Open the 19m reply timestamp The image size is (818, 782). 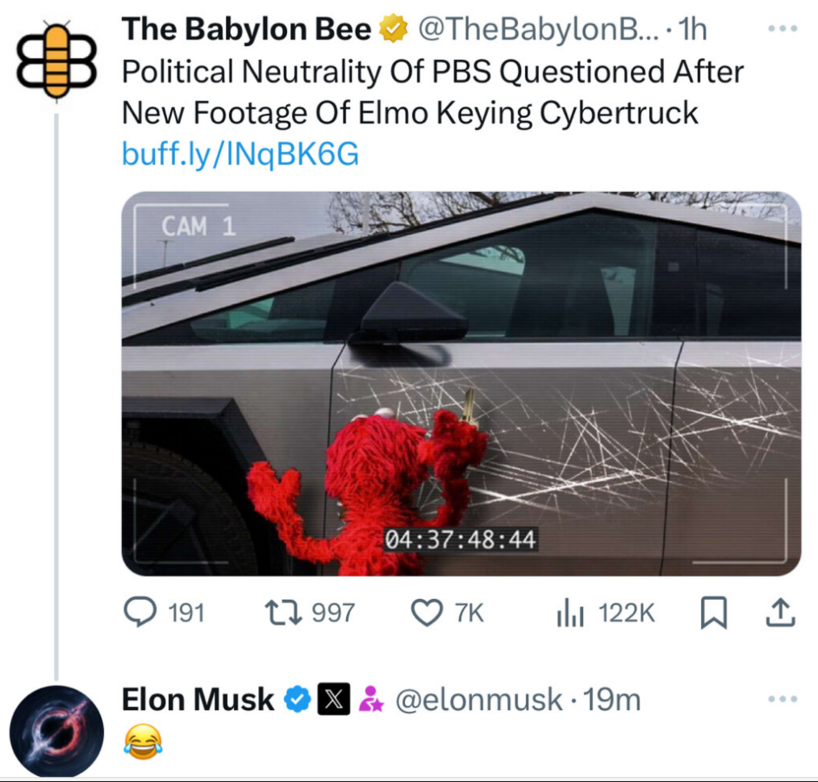point(610,700)
